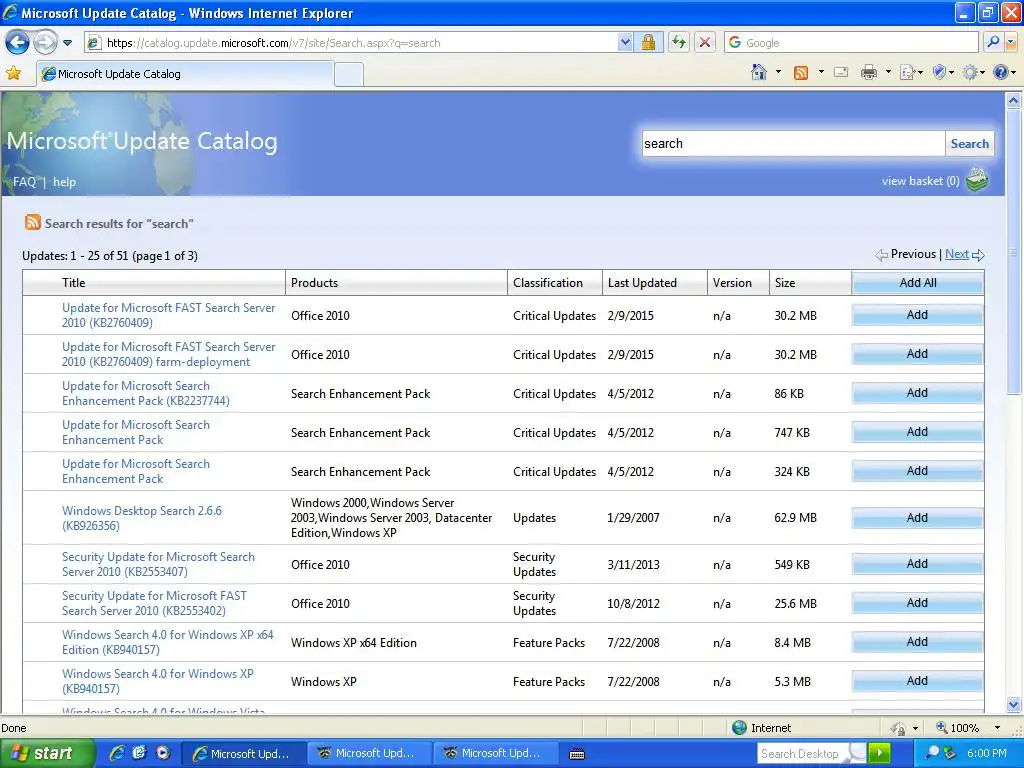Click the scrollbar down arrow
The height and width of the screenshot is (768, 1024).
pyautogui.click(x=1013, y=704)
